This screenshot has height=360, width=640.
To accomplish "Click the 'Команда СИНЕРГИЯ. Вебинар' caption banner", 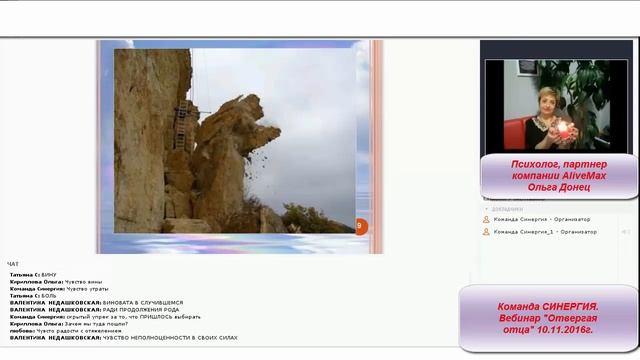I will pos(548,318).
